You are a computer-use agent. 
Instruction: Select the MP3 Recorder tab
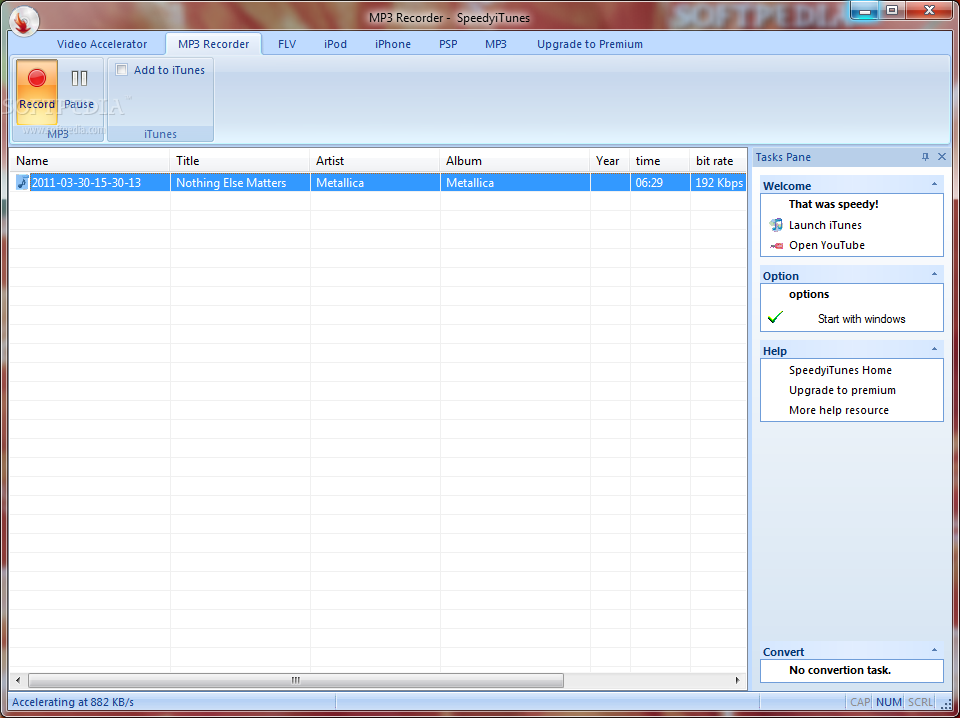[214, 44]
